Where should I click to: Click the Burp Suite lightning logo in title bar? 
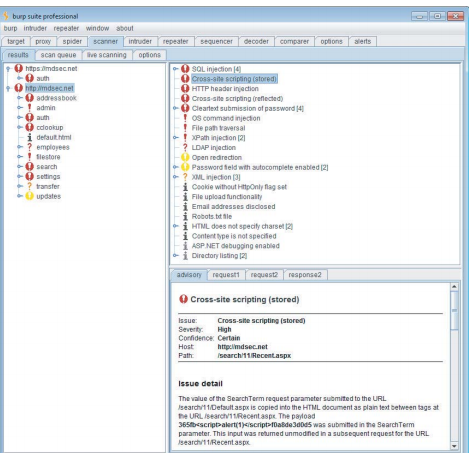pyautogui.click(x=6, y=16)
